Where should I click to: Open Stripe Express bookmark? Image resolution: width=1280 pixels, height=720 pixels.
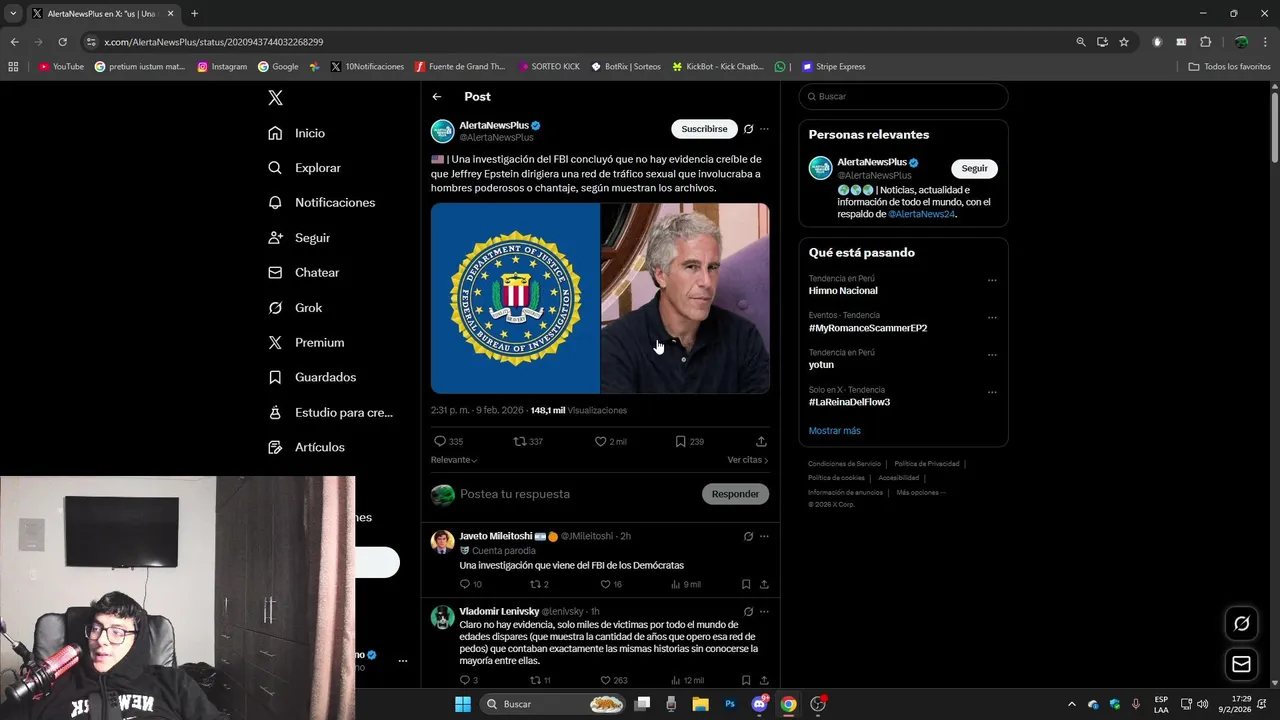pyautogui.click(x=832, y=67)
